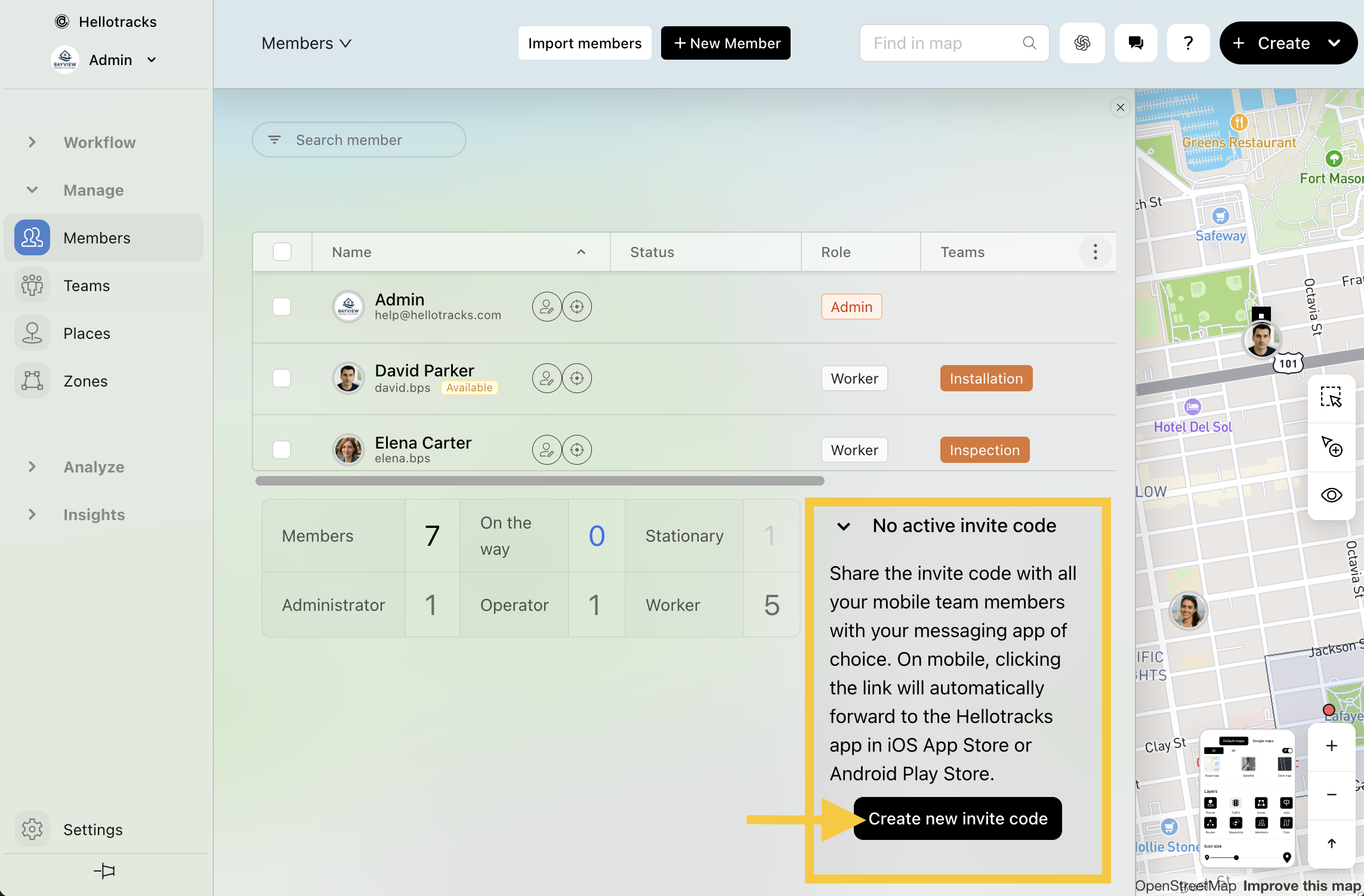
Task: Zoom in on the map
Action: (1331, 746)
